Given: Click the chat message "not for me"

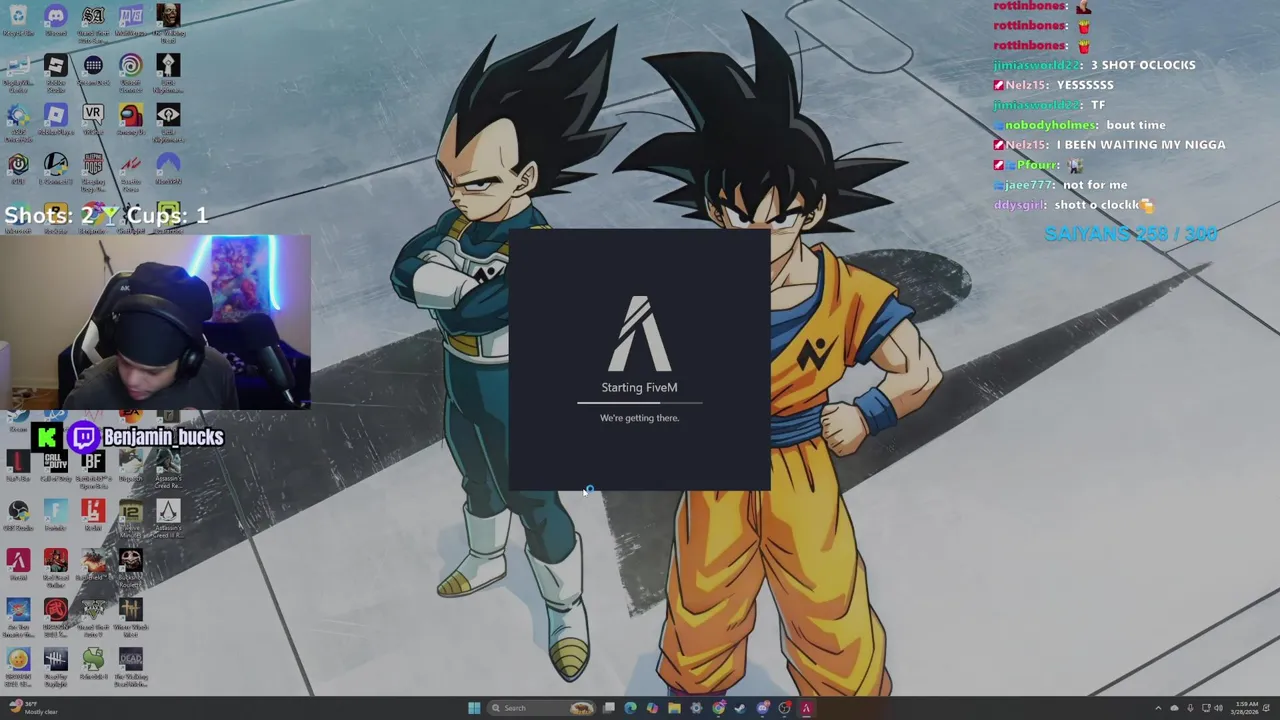Looking at the screenshot, I should [x=1095, y=185].
